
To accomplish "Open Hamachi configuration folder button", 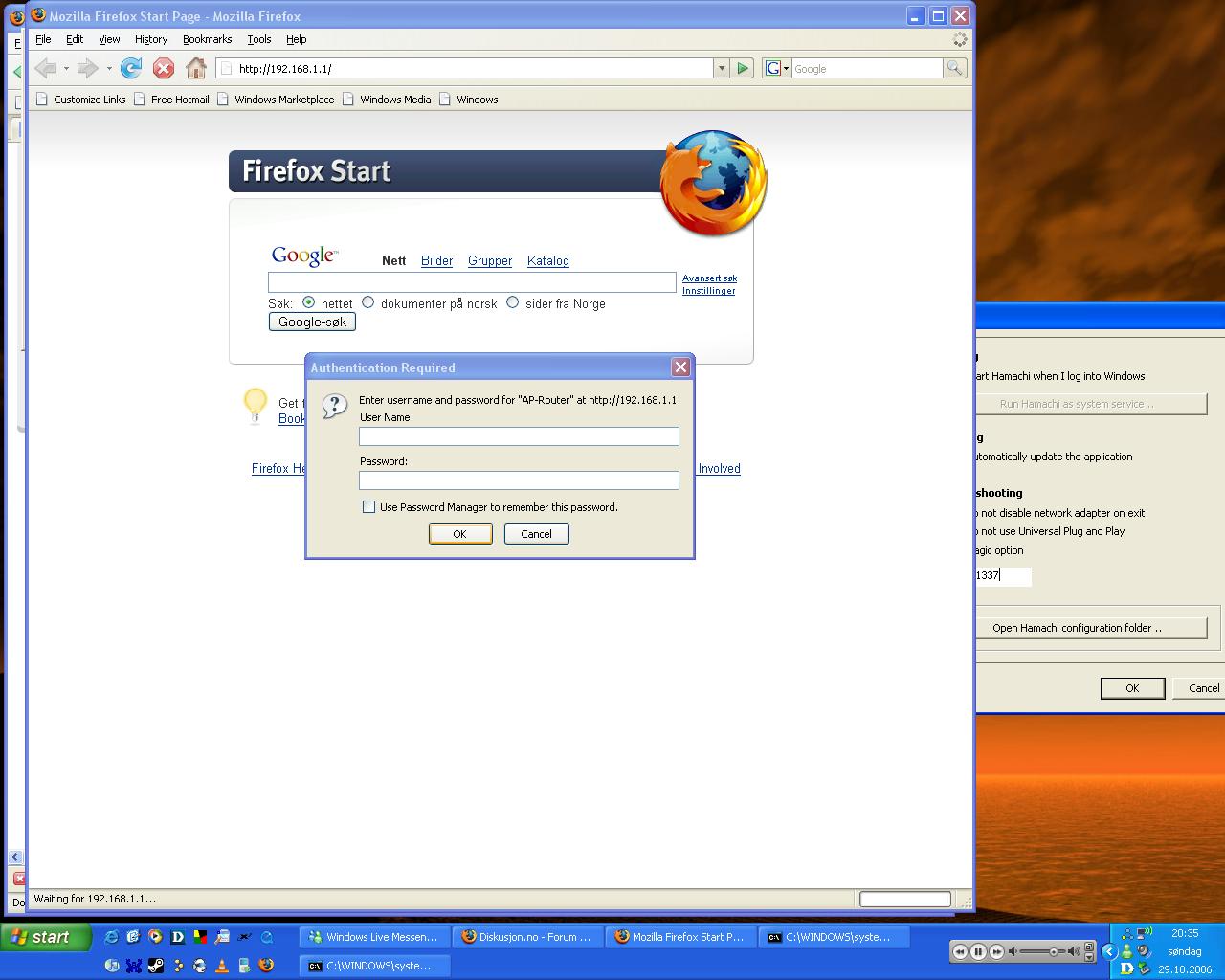I will pyautogui.click(x=1092, y=628).
